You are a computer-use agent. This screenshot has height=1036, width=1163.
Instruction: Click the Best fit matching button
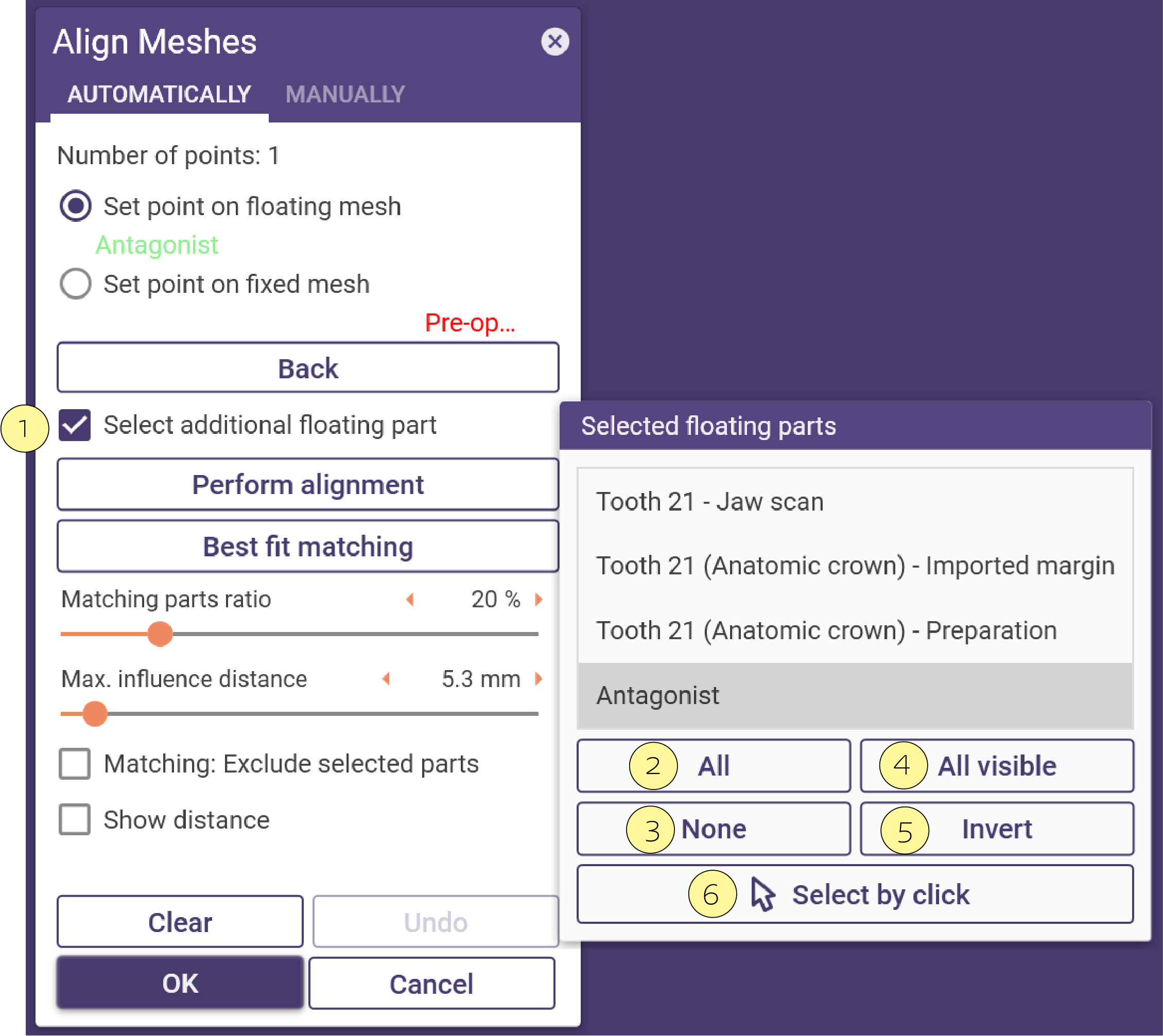pos(307,546)
